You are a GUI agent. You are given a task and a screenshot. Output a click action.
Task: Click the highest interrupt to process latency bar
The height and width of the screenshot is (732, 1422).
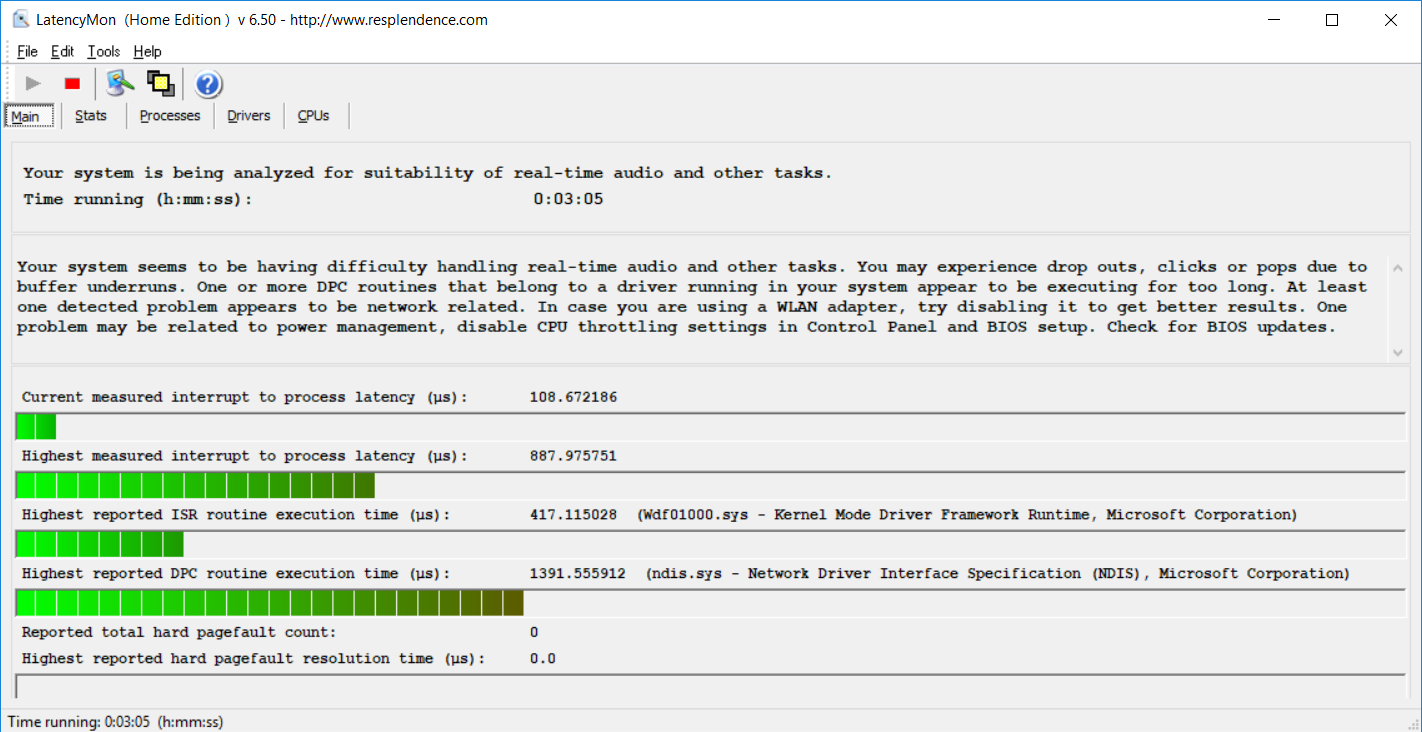tap(711, 485)
